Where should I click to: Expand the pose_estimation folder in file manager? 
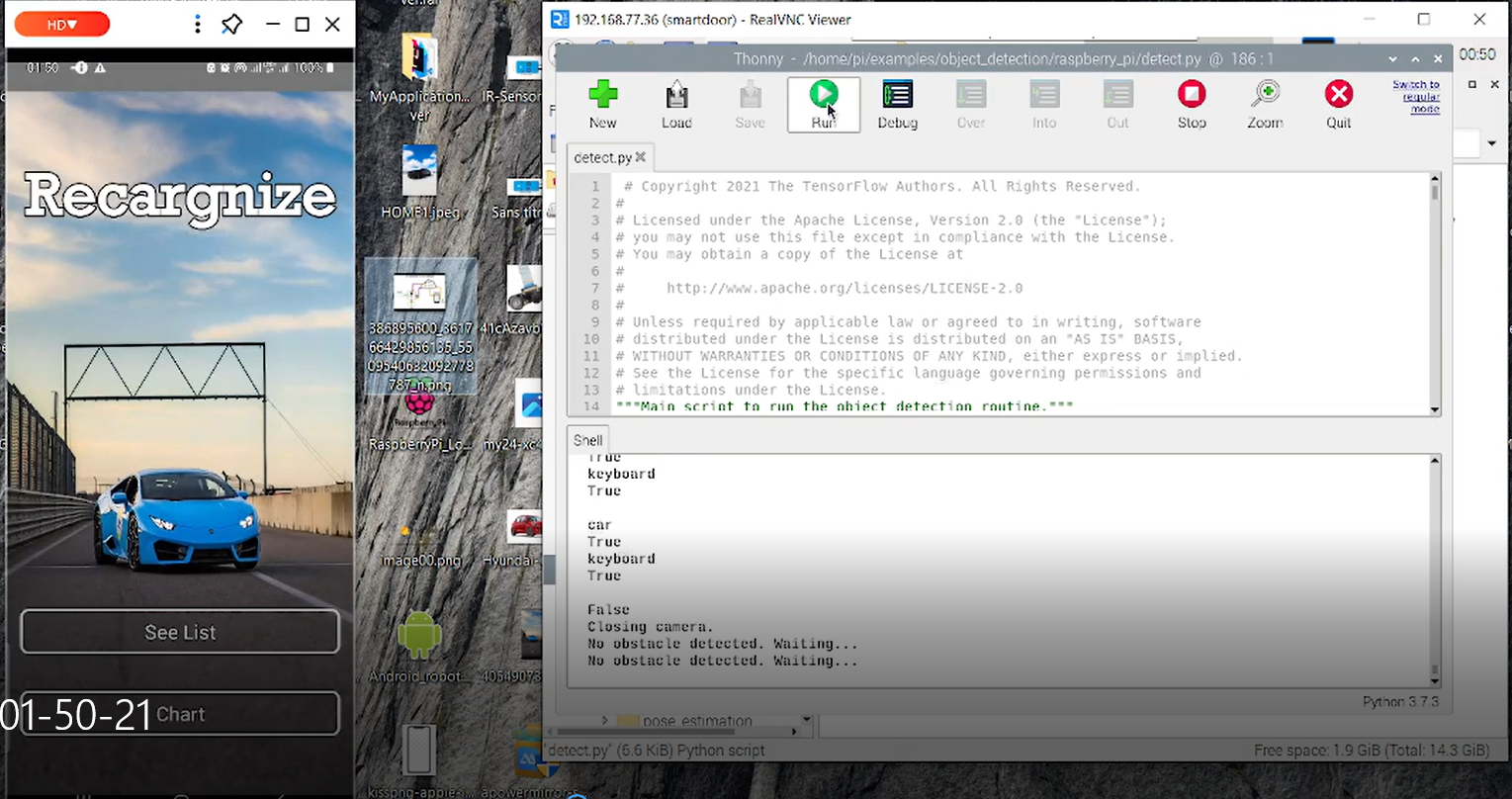[604, 721]
